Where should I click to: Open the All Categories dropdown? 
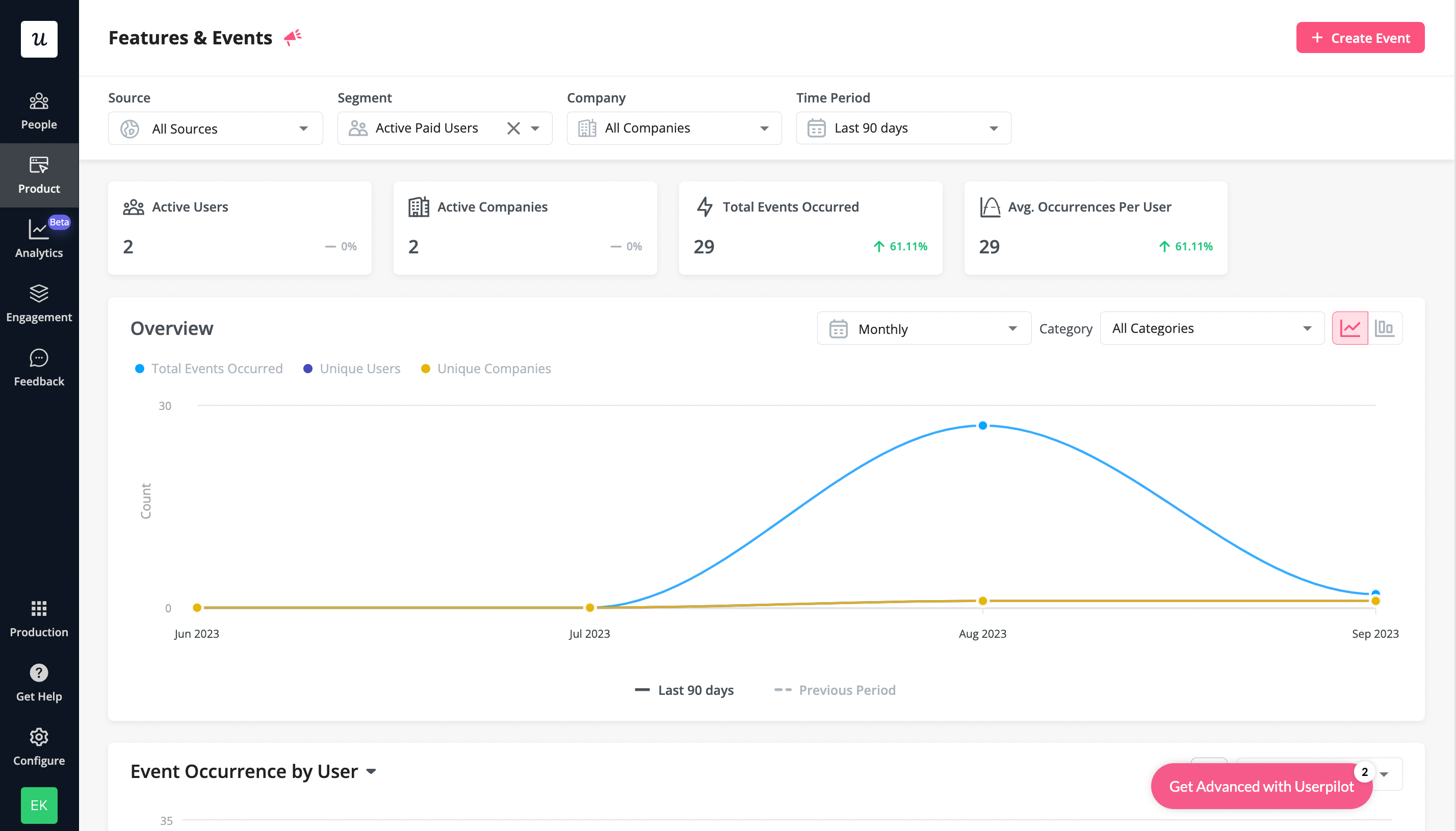point(1211,328)
